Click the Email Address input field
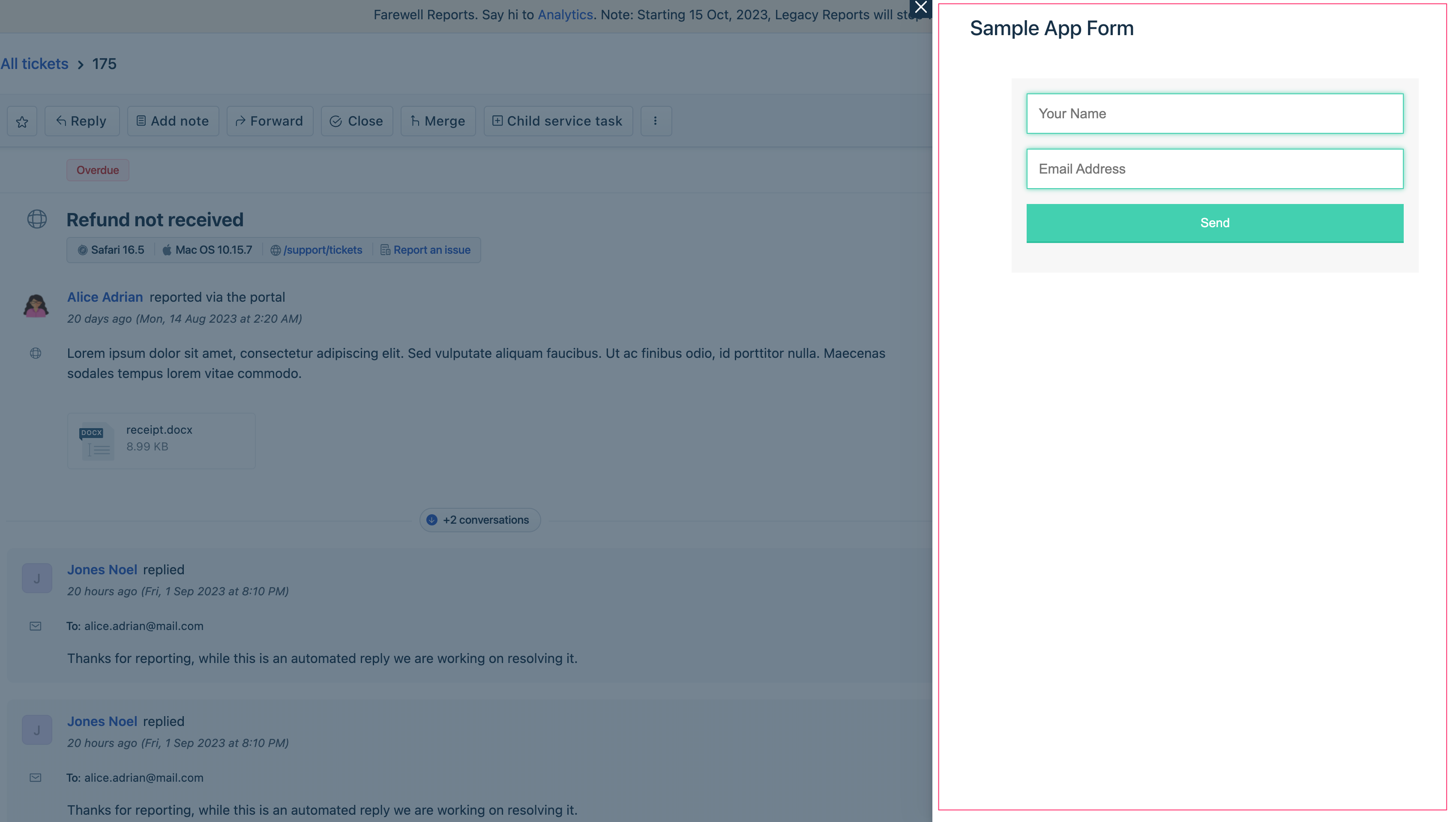Image resolution: width=1456 pixels, height=822 pixels. [x=1215, y=168]
